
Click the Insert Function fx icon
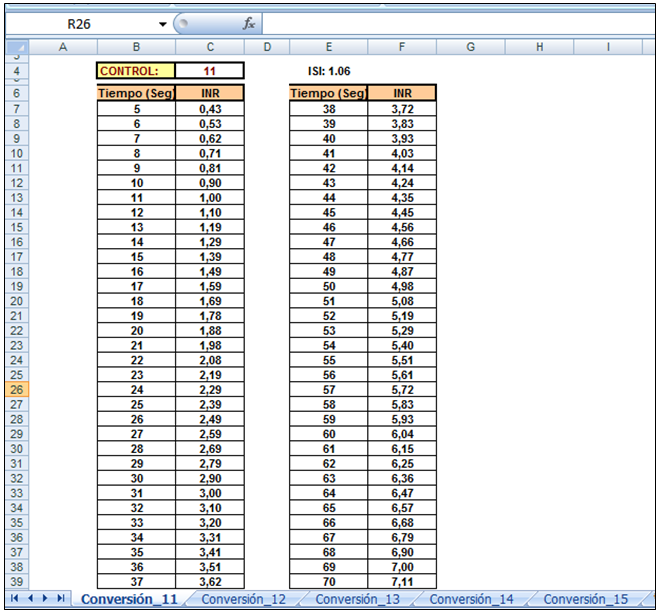[250, 23]
